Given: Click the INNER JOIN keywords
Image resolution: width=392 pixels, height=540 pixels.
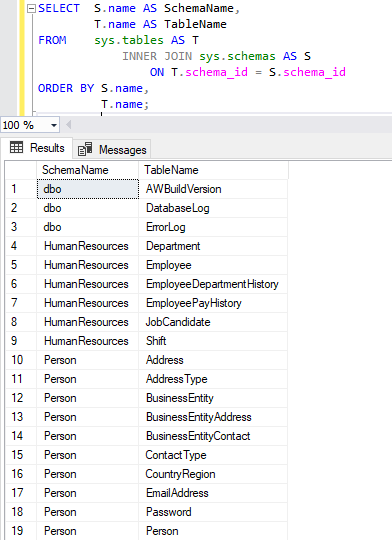Looking at the screenshot, I should pyautogui.click(x=157, y=56).
